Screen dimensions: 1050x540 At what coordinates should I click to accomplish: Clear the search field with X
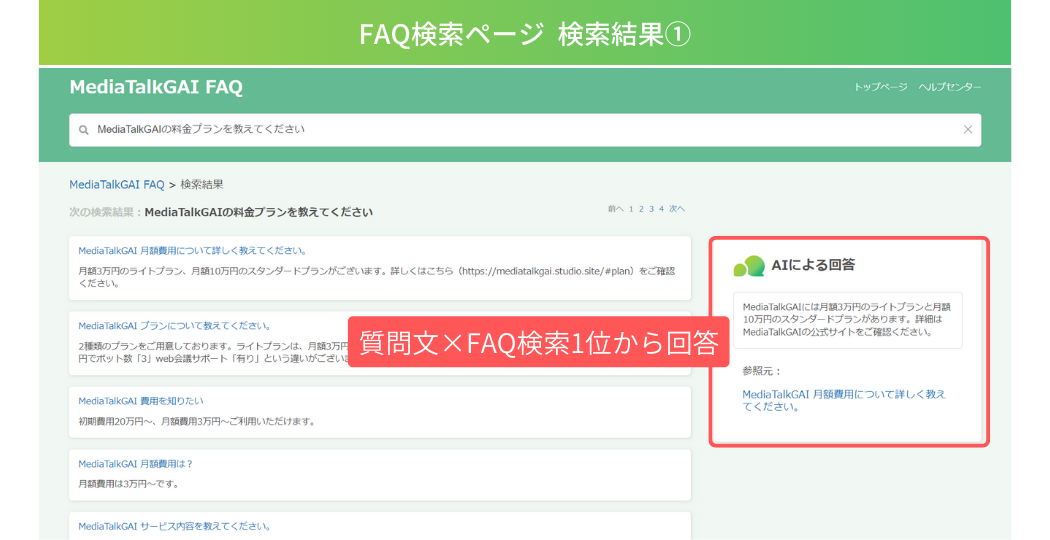(x=968, y=129)
